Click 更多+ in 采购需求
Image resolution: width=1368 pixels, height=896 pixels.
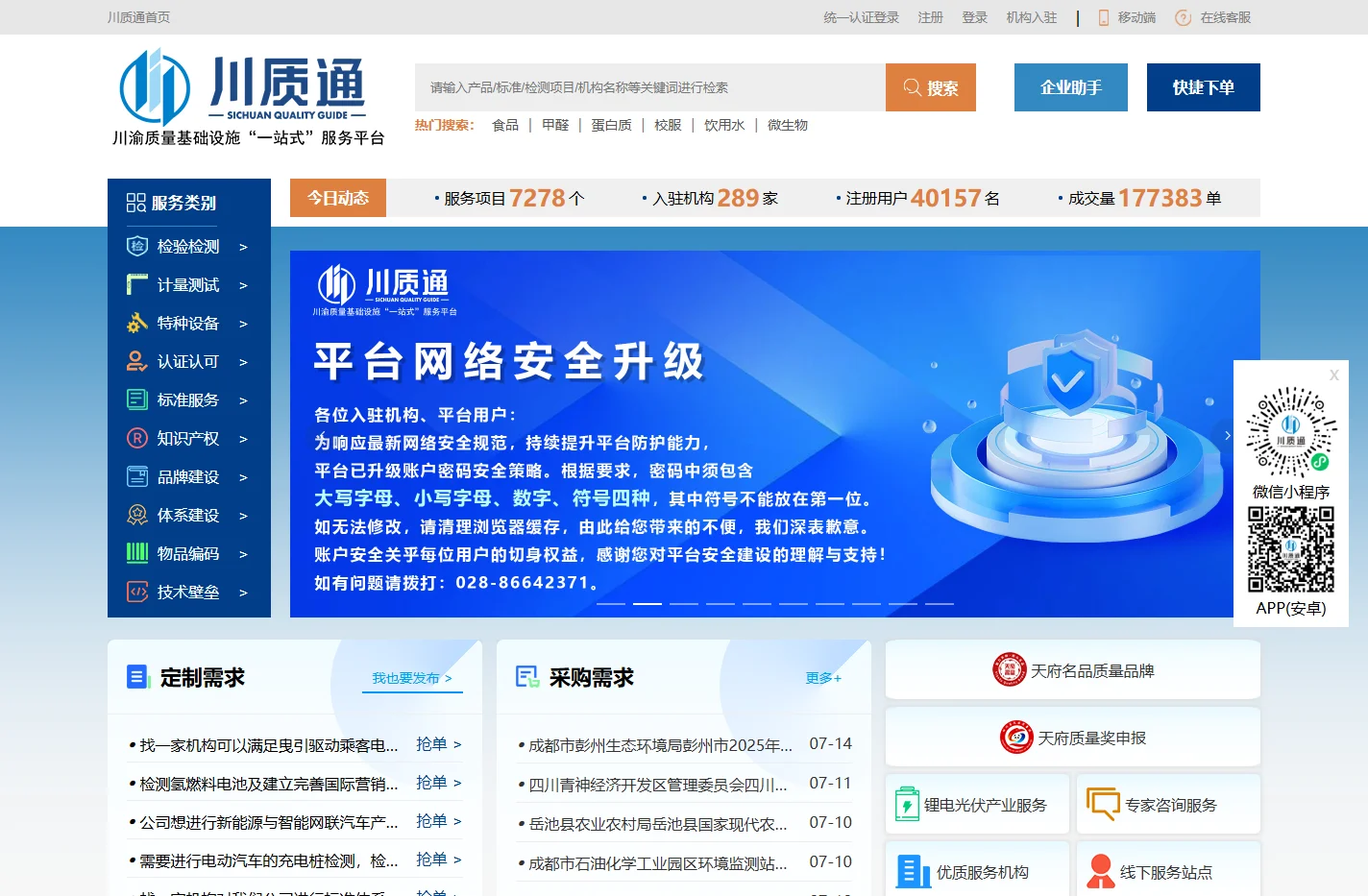pos(823,678)
